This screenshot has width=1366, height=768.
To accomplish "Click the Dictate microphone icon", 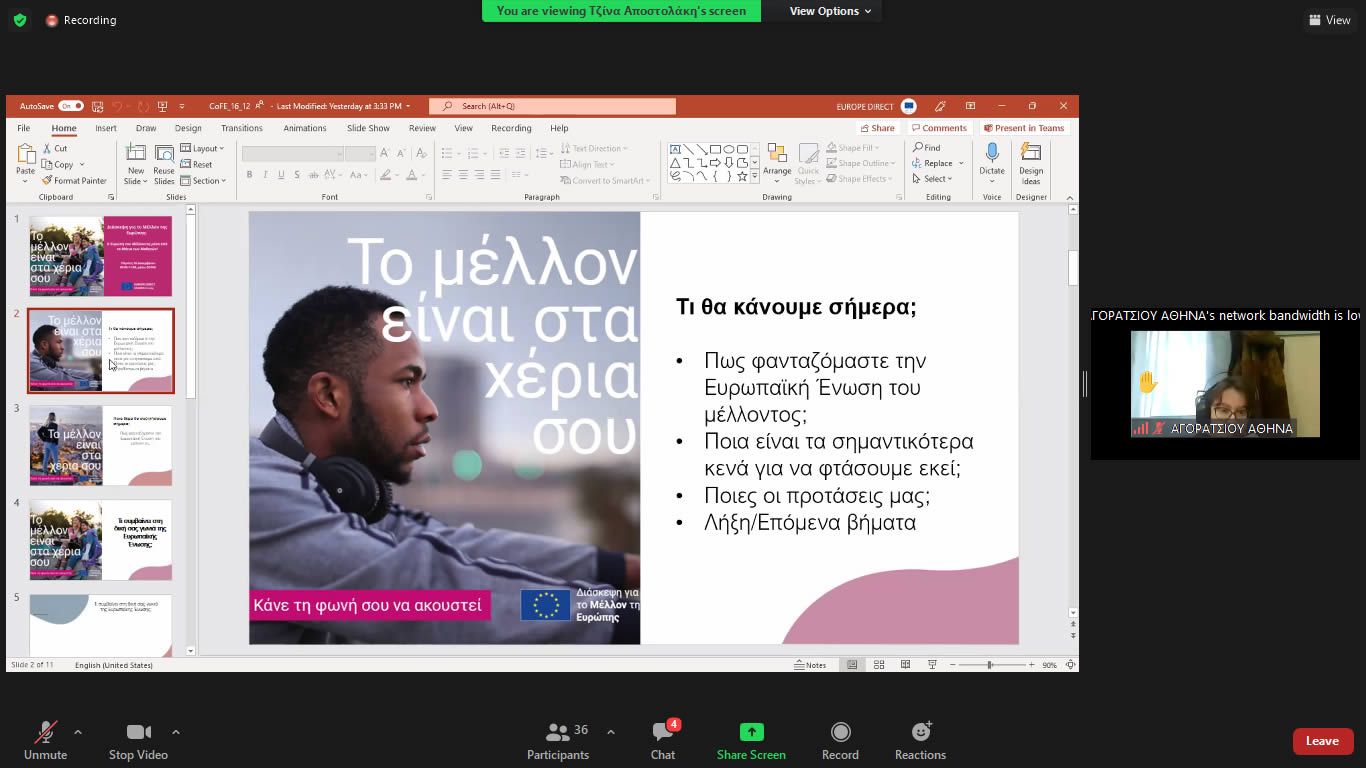I will click(992, 154).
